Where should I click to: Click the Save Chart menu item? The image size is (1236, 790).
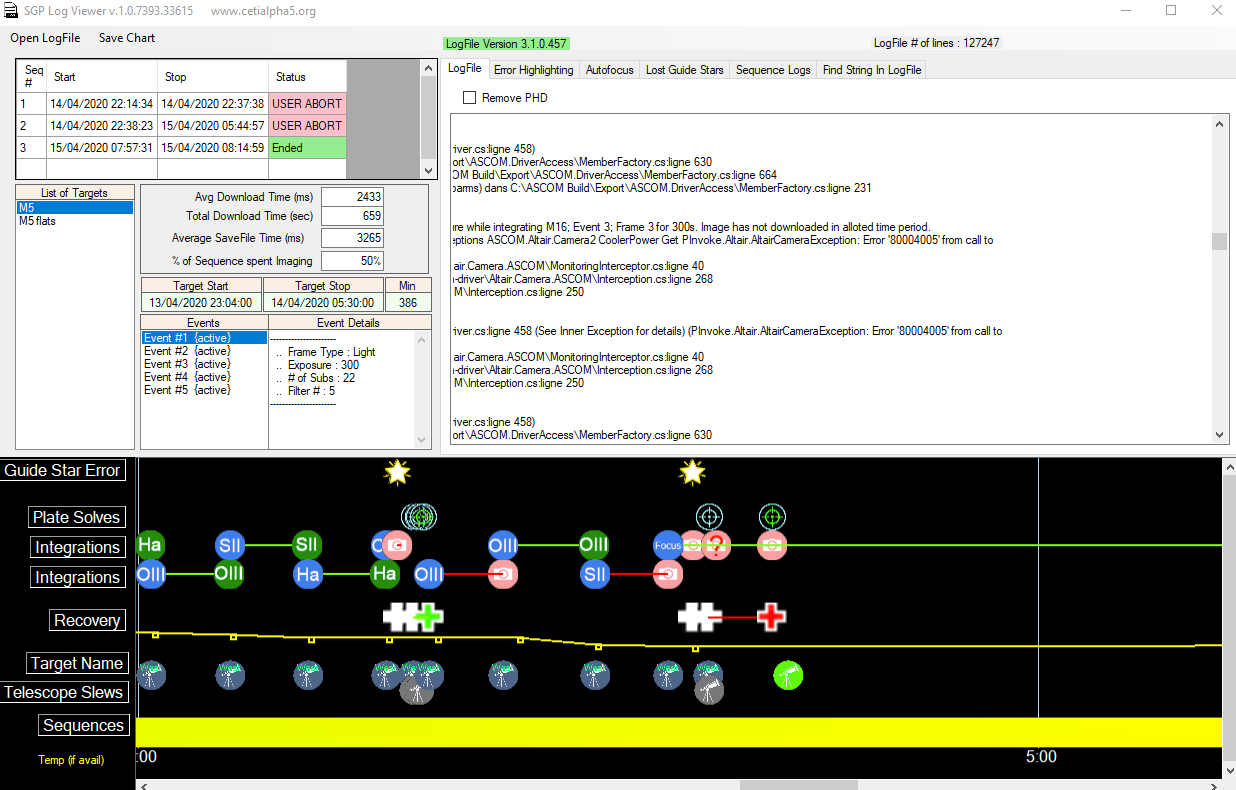tap(127, 38)
